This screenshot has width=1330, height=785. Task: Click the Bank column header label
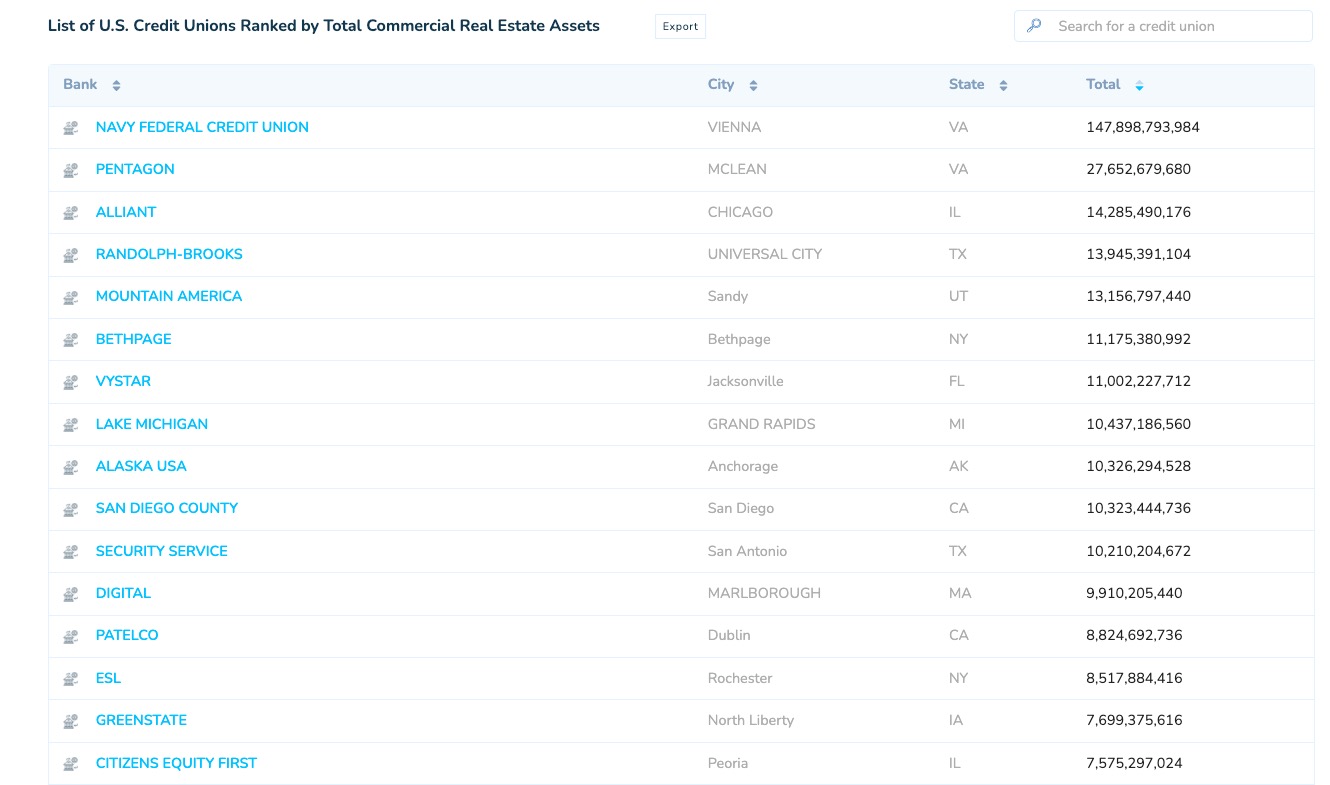tap(80, 84)
